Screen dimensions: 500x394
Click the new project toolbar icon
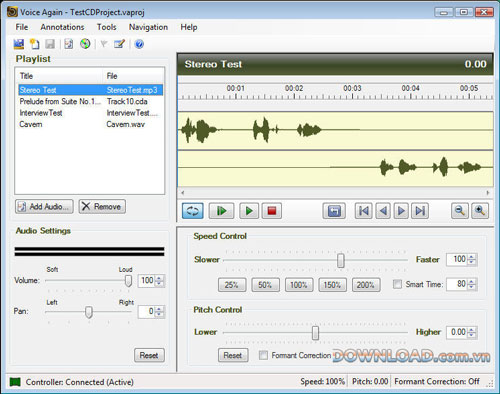point(34,44)
